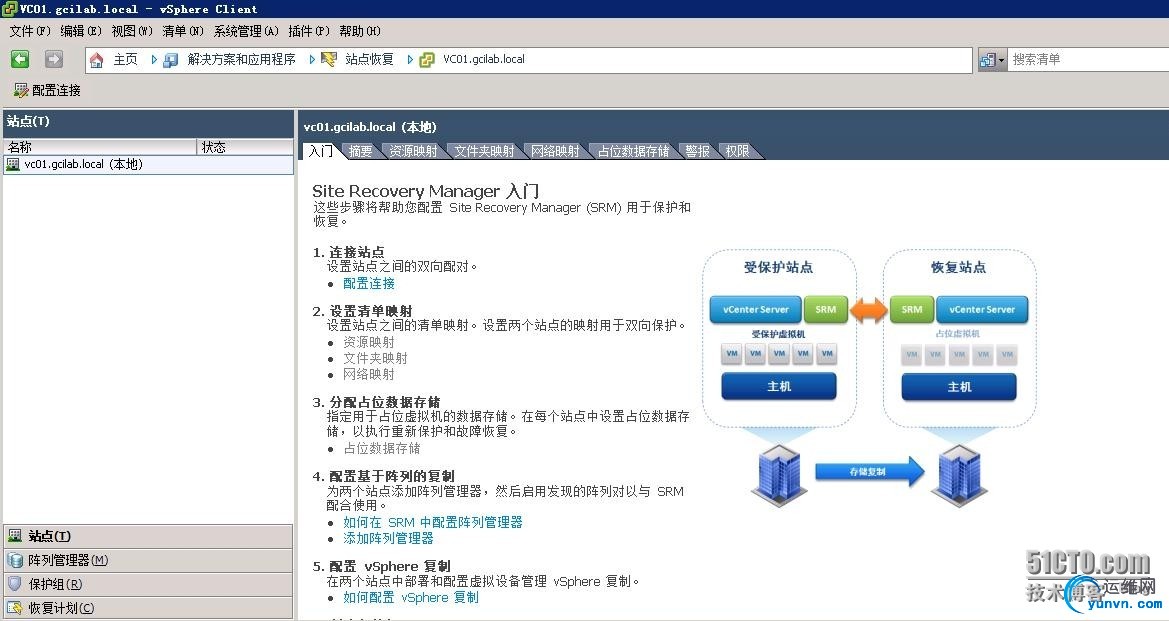Click the site icon for vc01.gcilab.local row
This screenshot has height=621, width=1169.
coord(13,165)
